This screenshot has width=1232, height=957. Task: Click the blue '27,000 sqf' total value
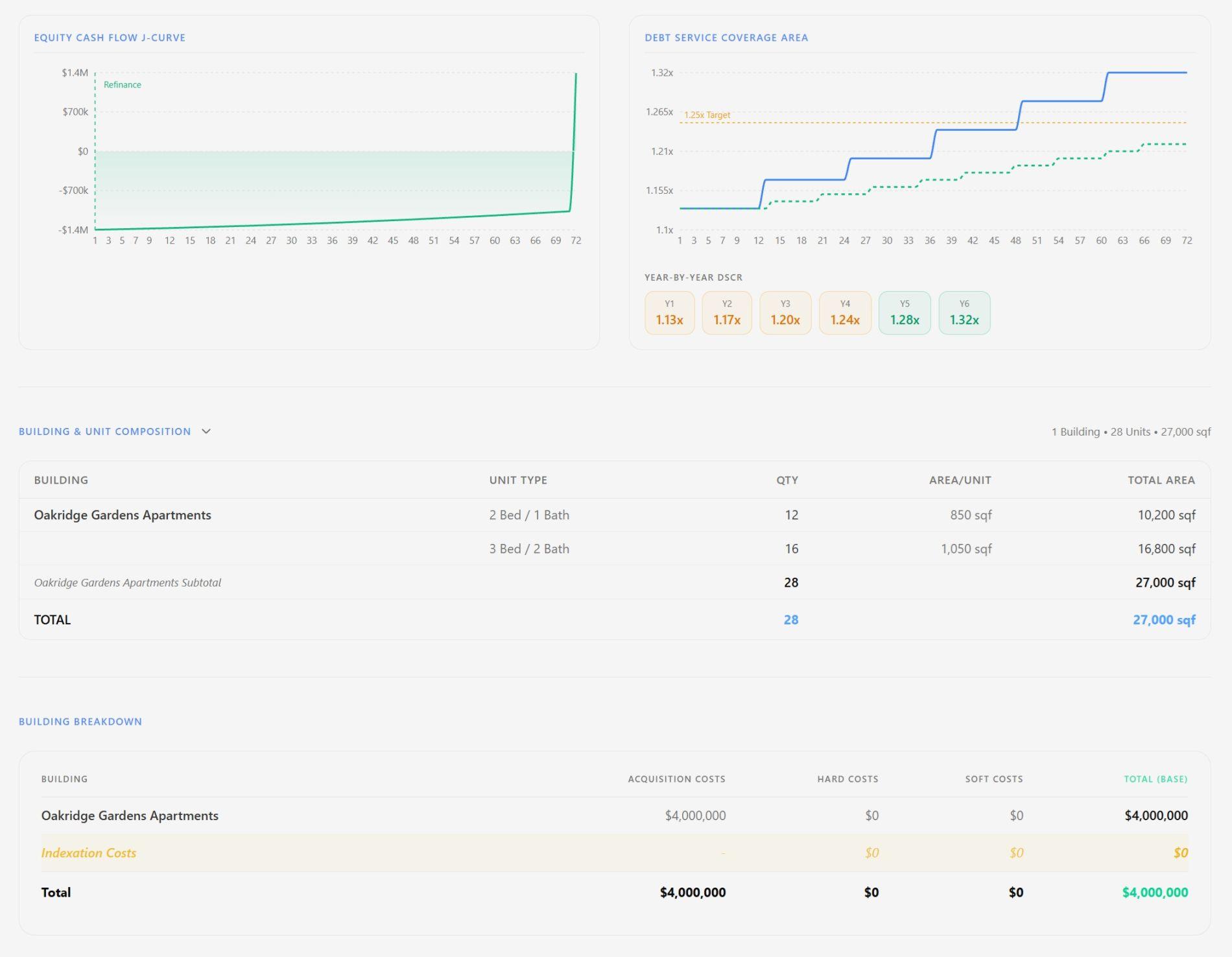coord(1164,620)
